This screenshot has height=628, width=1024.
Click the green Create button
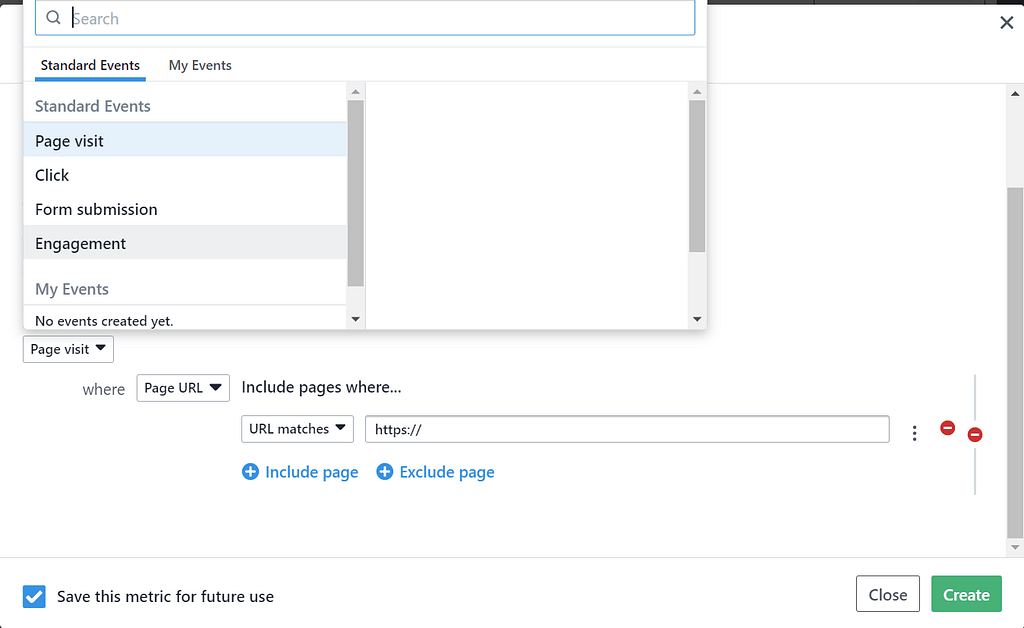966,594
